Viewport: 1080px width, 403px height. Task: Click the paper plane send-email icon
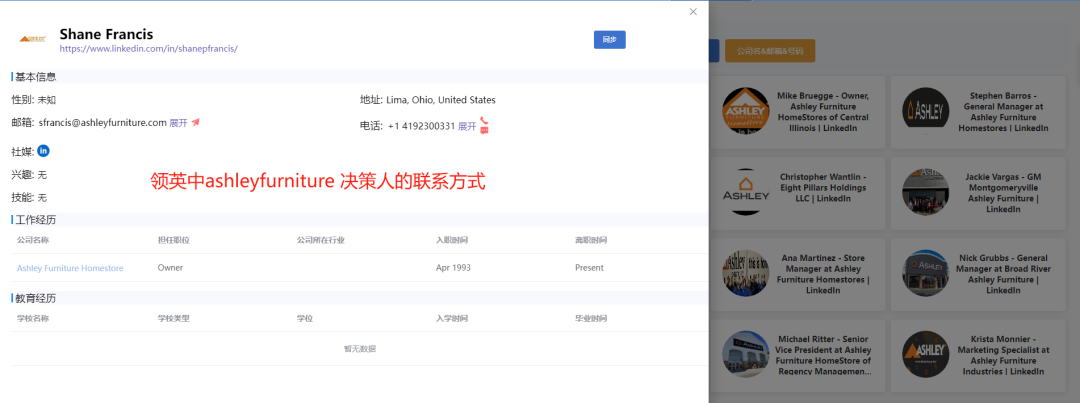196,123
